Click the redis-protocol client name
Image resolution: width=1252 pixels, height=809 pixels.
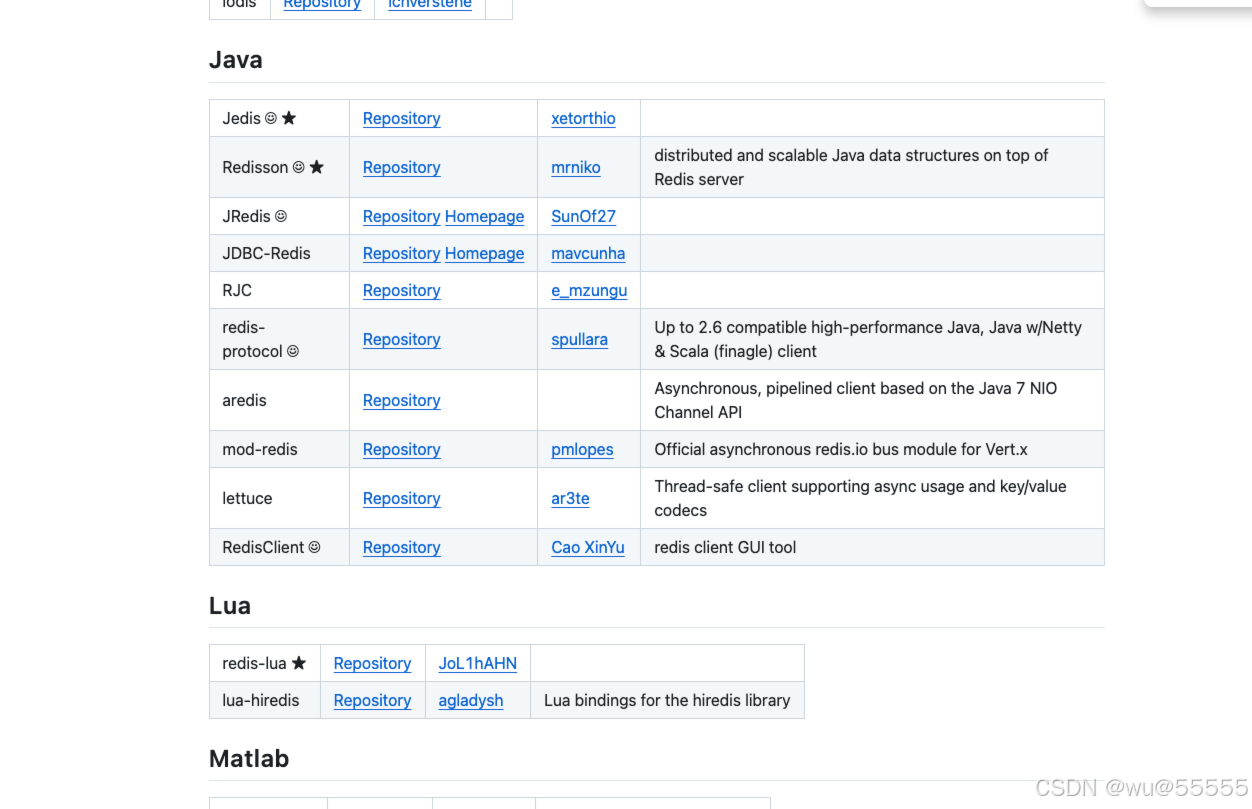(253, 339)
